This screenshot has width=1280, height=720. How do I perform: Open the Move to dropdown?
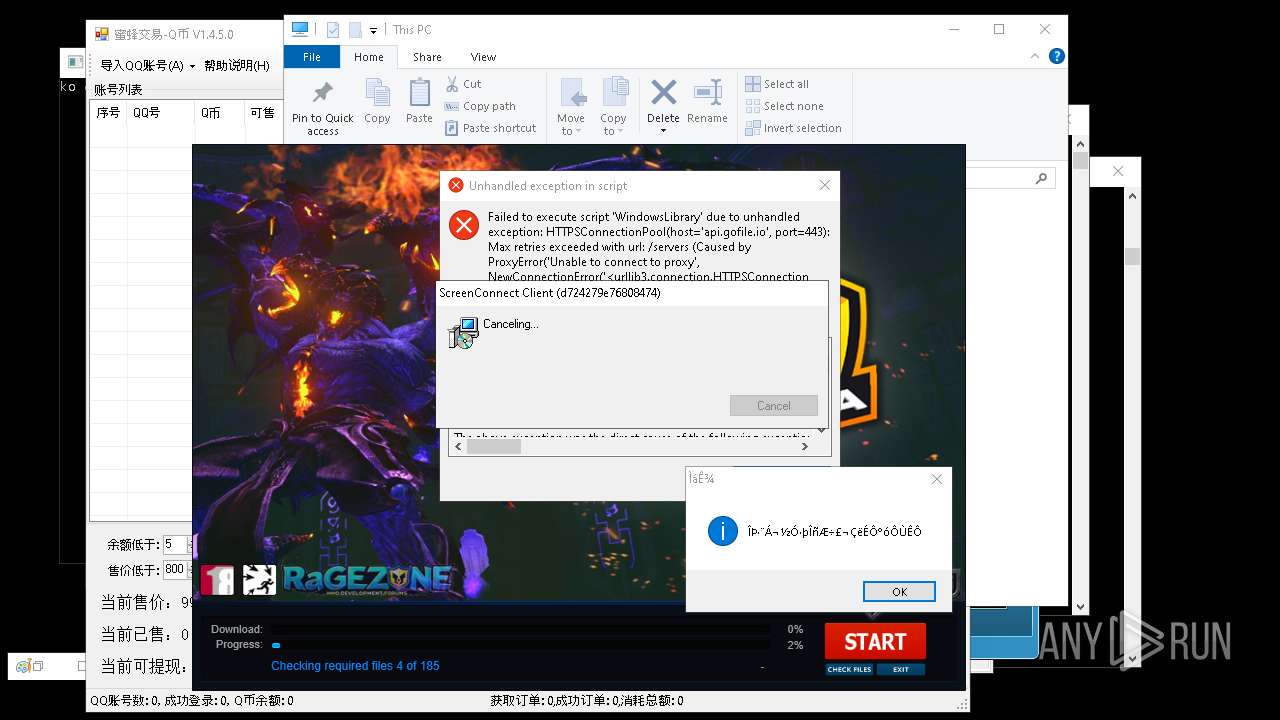click(571, 107)
